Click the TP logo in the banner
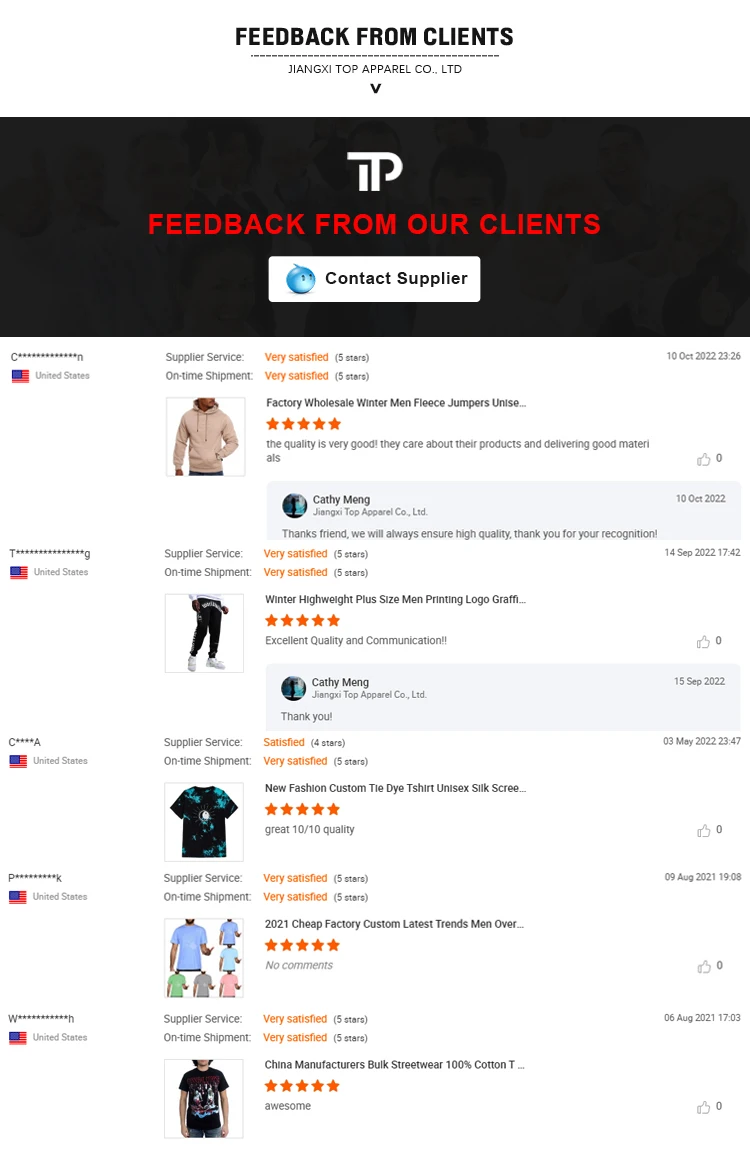This screenshot has height=1169, width=750. 375,171
